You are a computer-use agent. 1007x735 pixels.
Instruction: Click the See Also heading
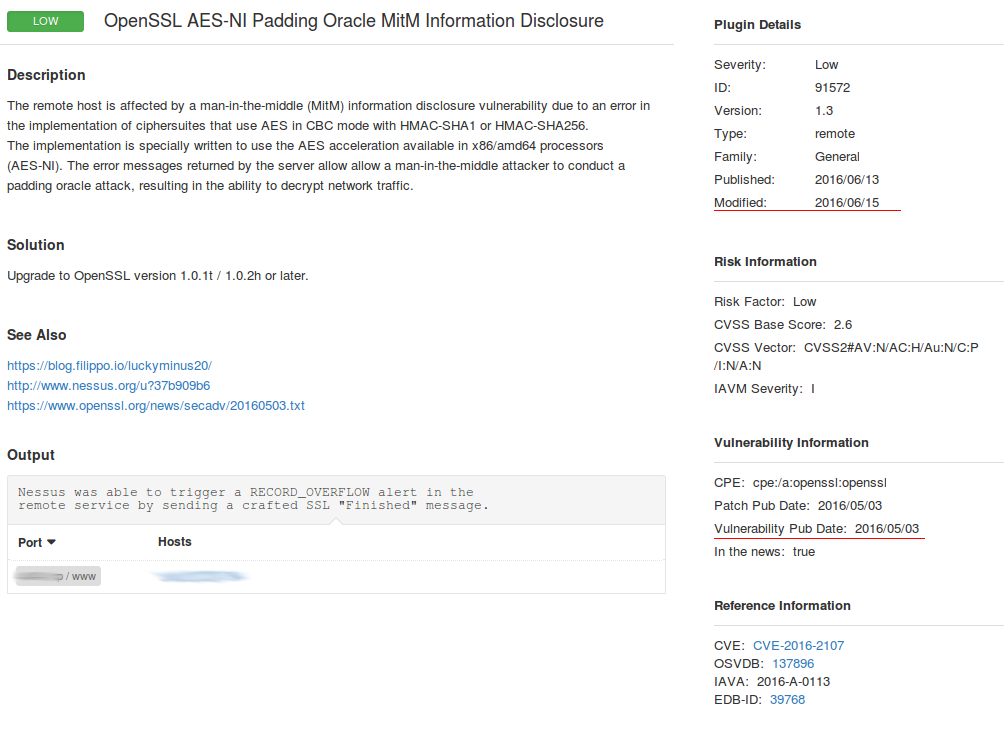(37, 335)
